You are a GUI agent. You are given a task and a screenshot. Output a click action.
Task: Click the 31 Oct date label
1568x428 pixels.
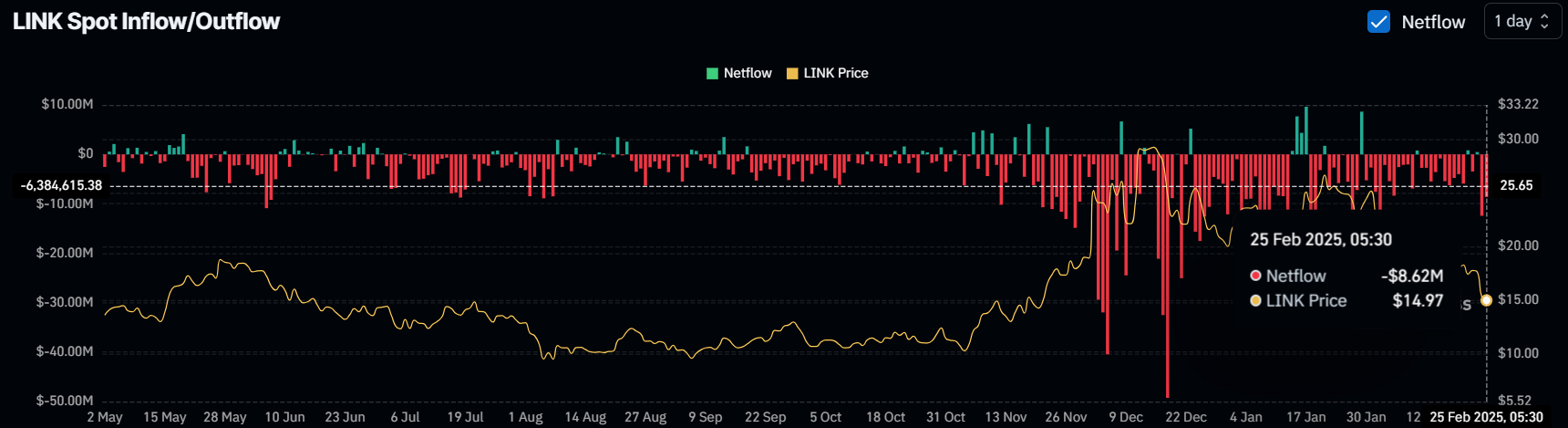pyautogui.click(x=946, y=417)
